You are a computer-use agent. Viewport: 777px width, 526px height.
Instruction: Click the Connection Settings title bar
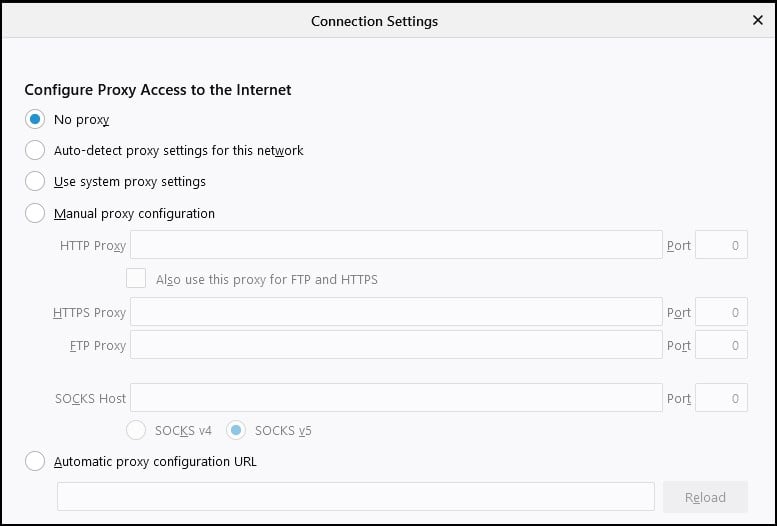(x=374, y=20)
